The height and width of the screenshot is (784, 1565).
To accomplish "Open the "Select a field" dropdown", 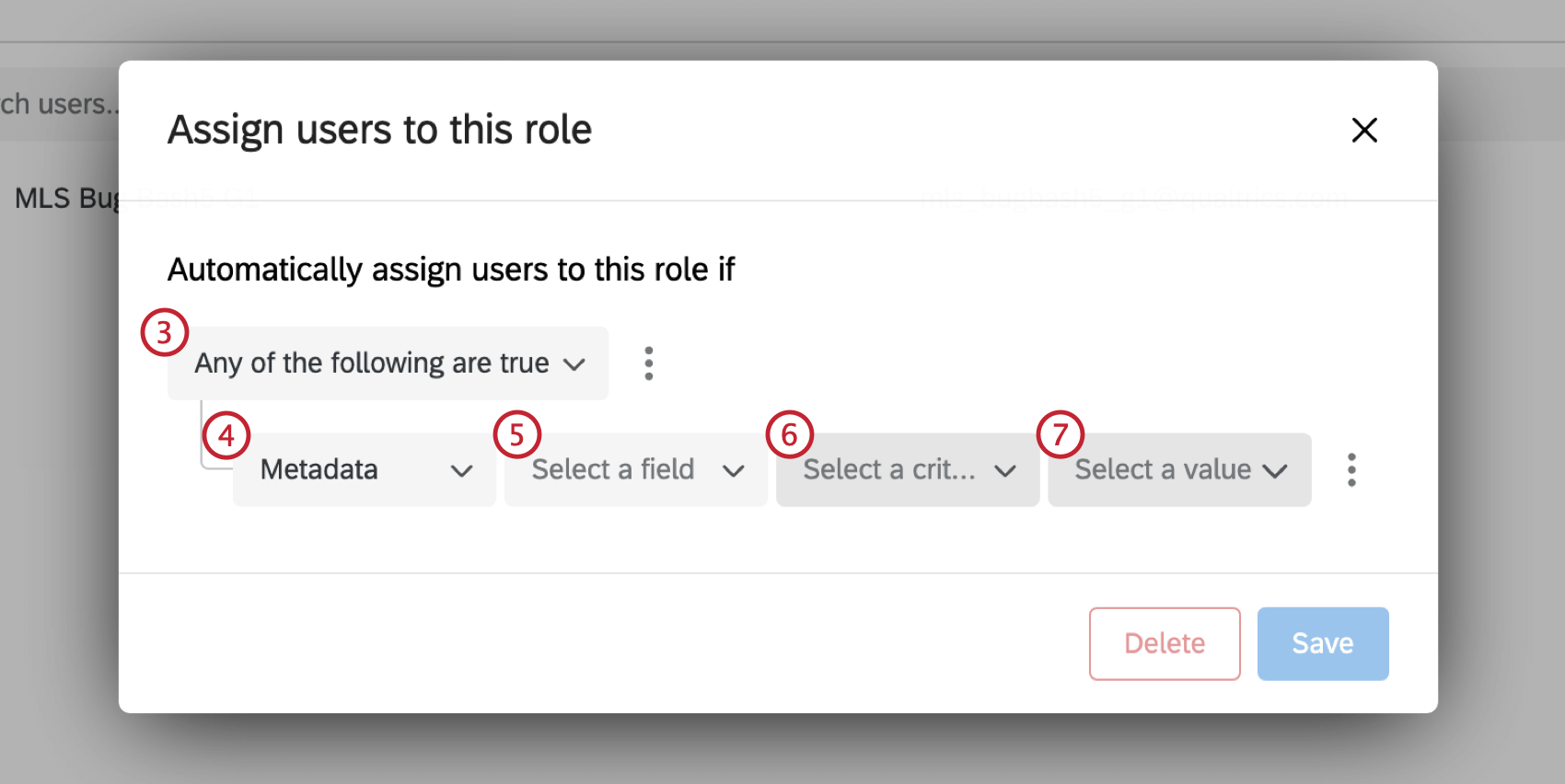I will point(636,469).
